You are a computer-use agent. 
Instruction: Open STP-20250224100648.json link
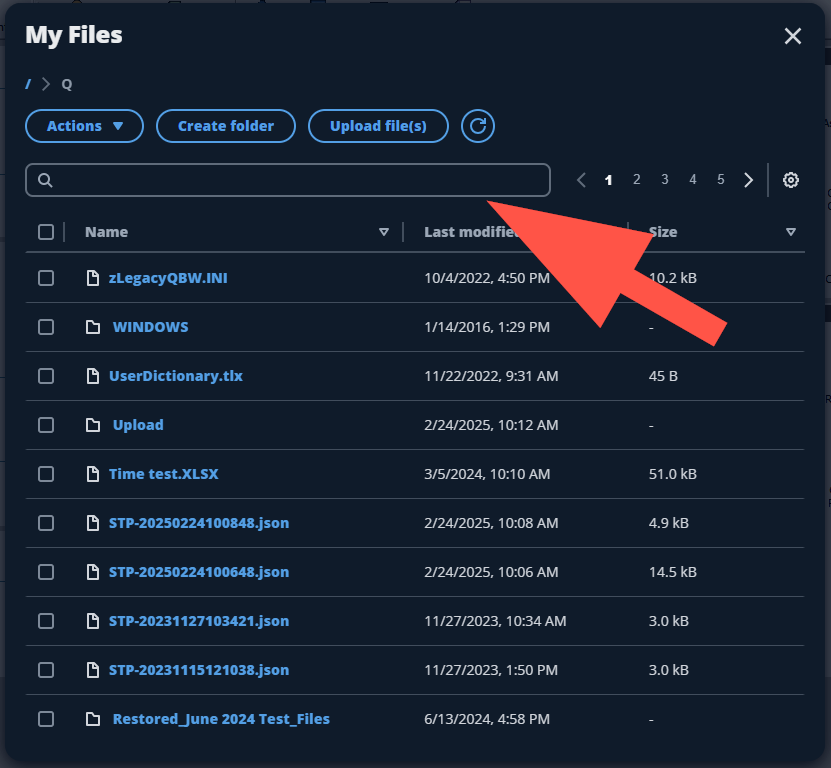pos(199,572)
